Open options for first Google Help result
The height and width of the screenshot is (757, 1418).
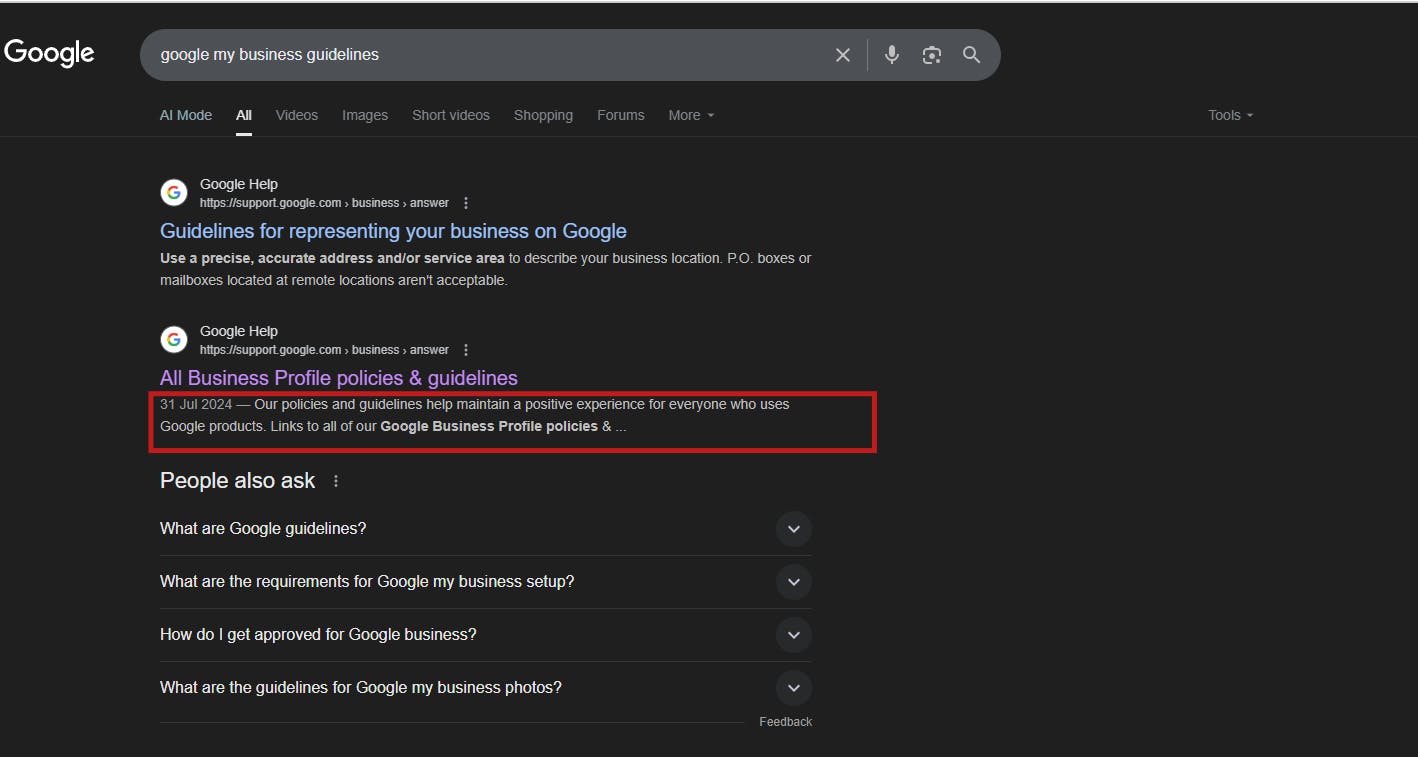click(466, 203)
